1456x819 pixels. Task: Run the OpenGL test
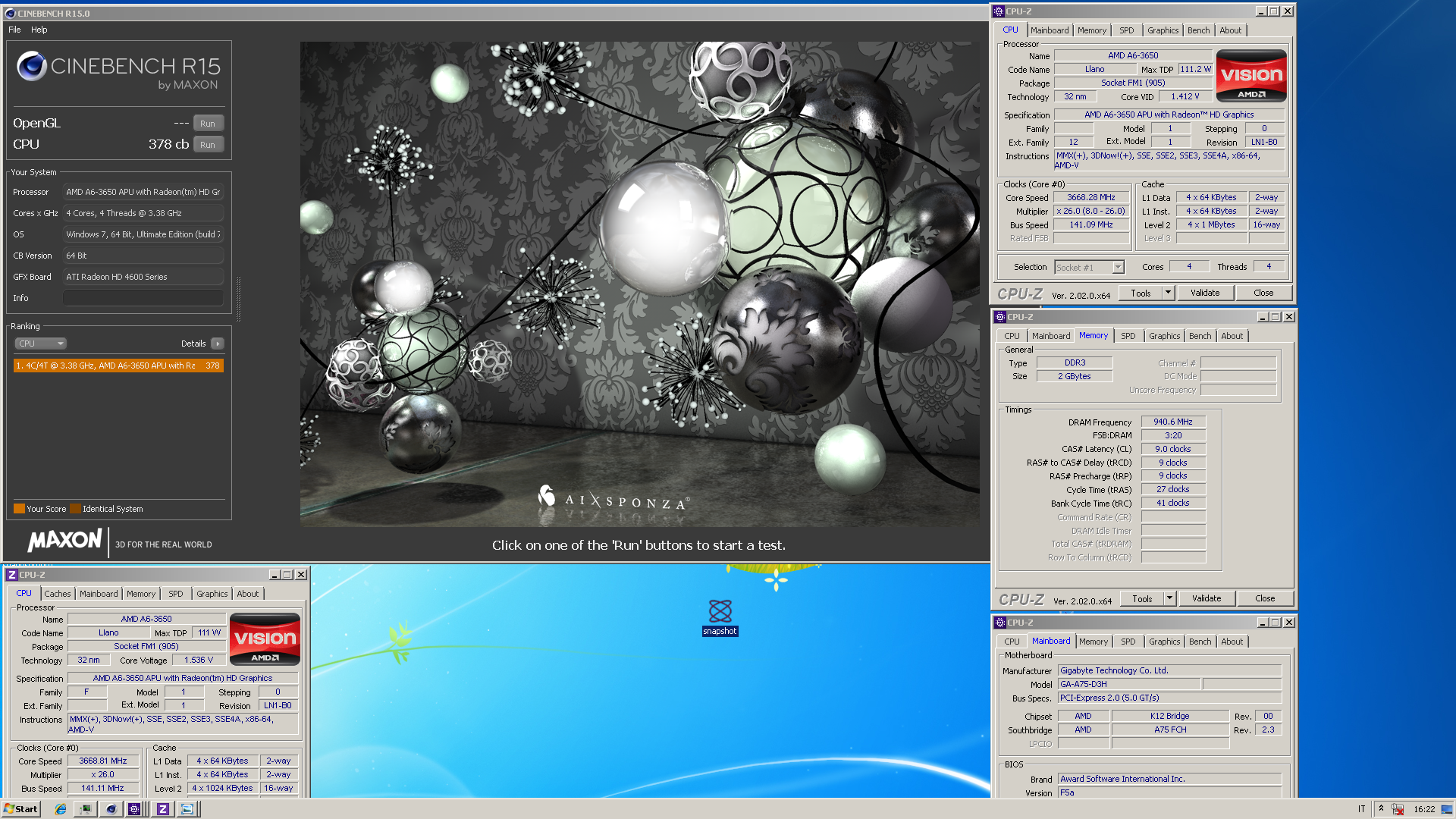208,124
